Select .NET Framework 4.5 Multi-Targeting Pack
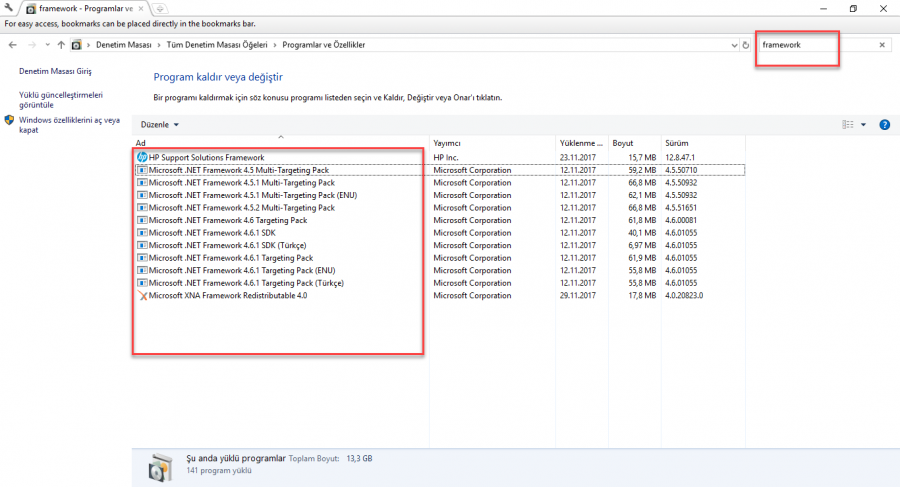Image resolution: width=900 pixels, height=487 pixels. click(239, 170)
